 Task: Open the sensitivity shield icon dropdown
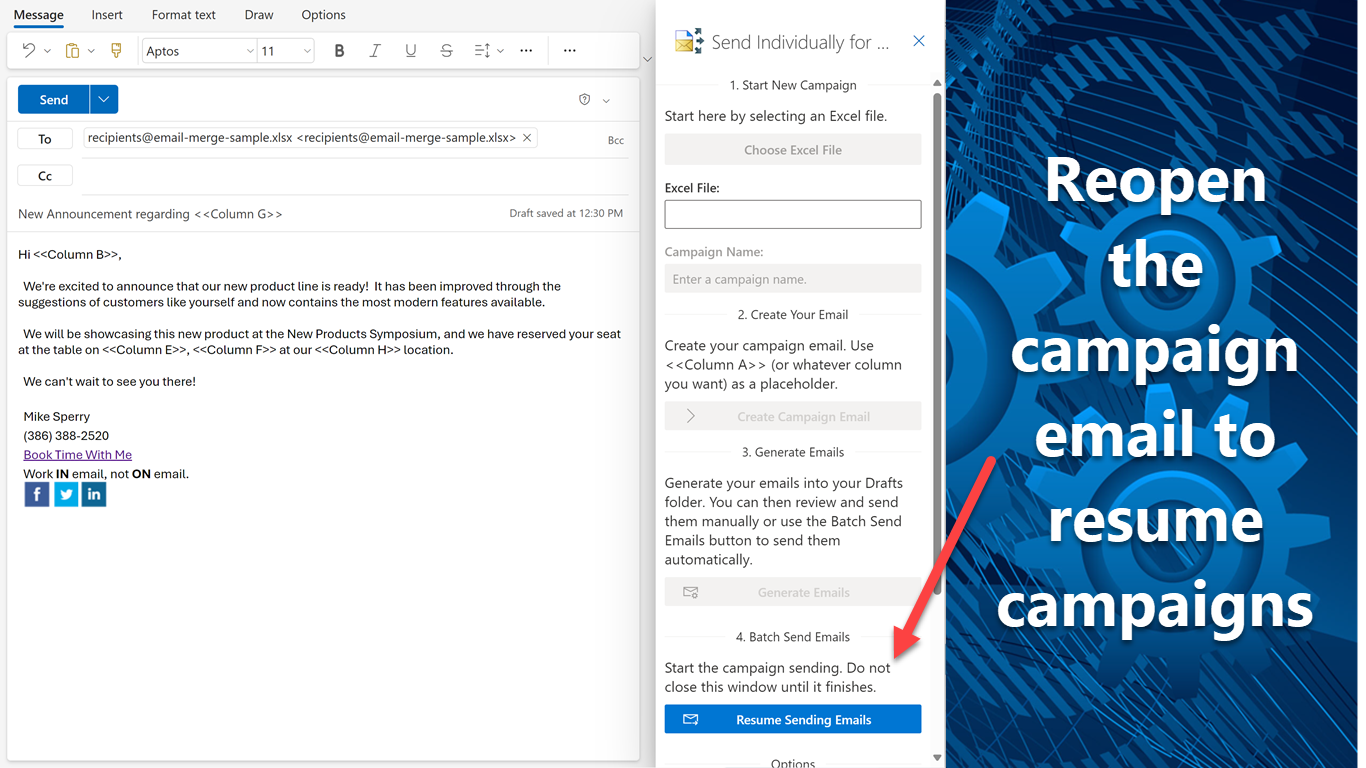point(594,100)
